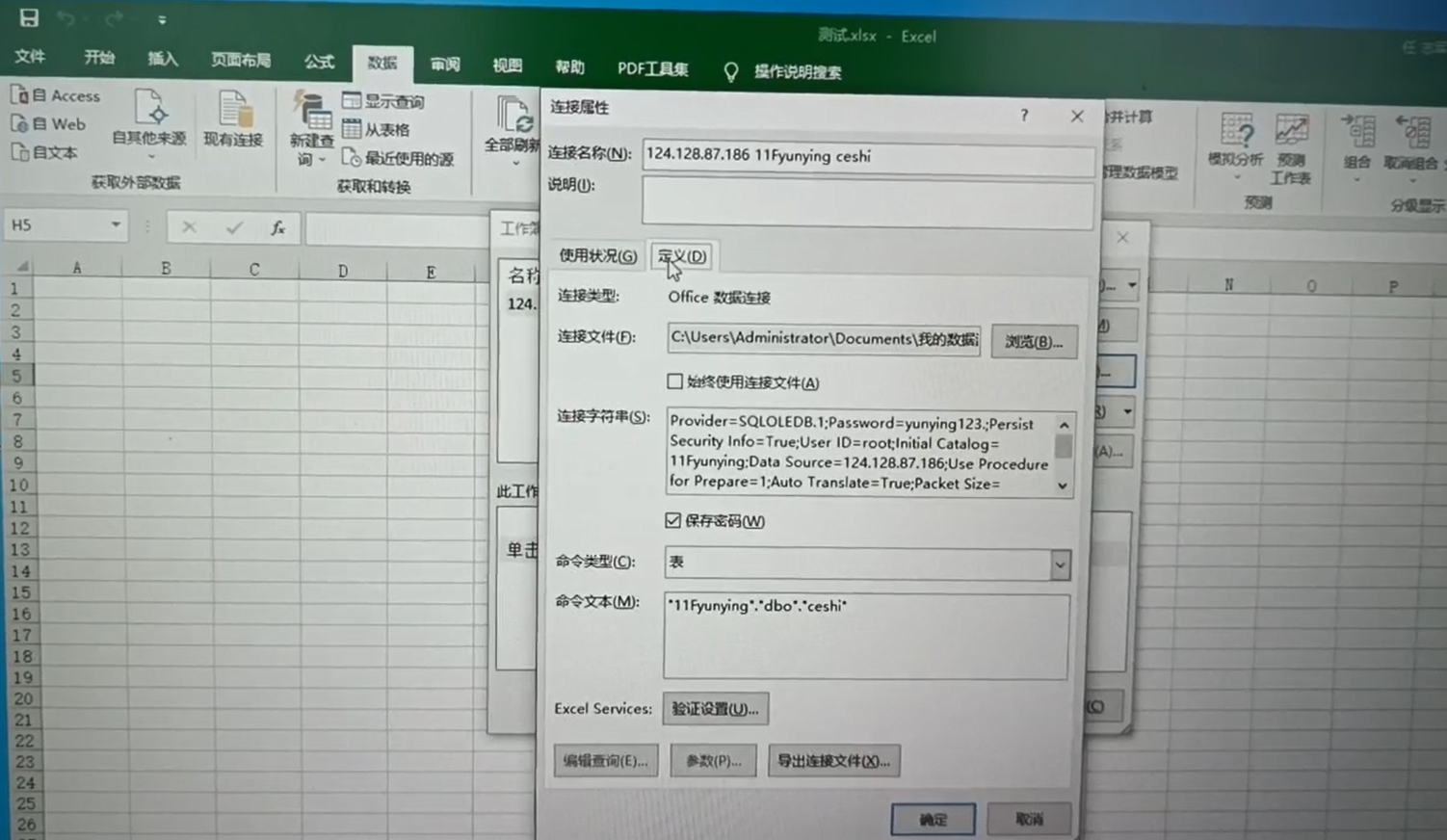Image resolution: width=1447 pixels, height=840 pixels.
Task: Toggle 始终使用连接文件 checkbox
Action: pos(674,381)
